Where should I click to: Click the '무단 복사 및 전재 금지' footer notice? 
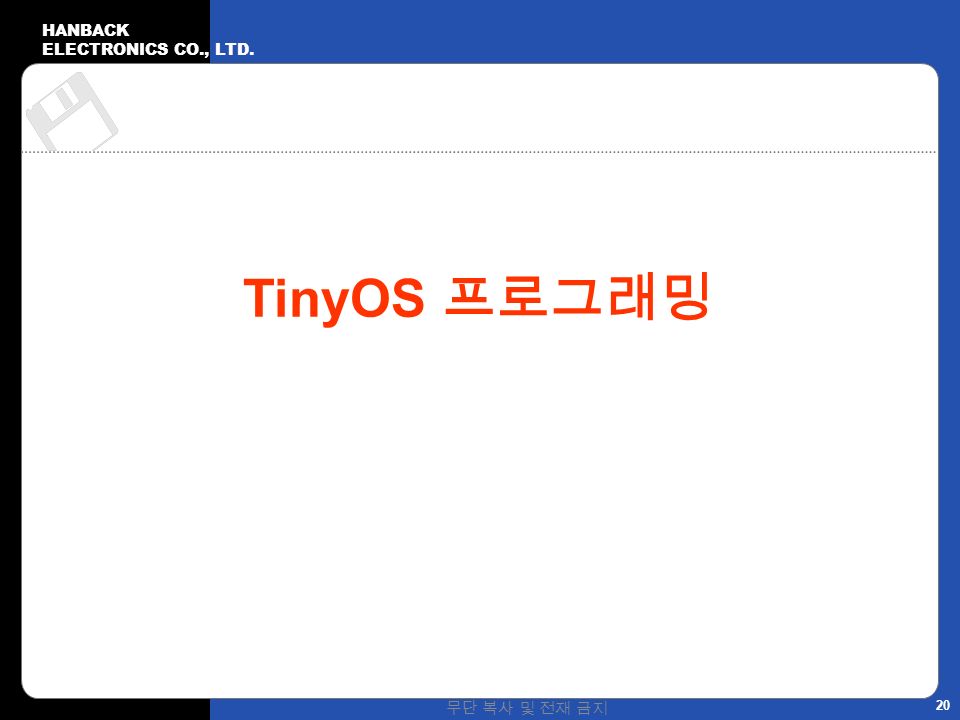[527, 708]
